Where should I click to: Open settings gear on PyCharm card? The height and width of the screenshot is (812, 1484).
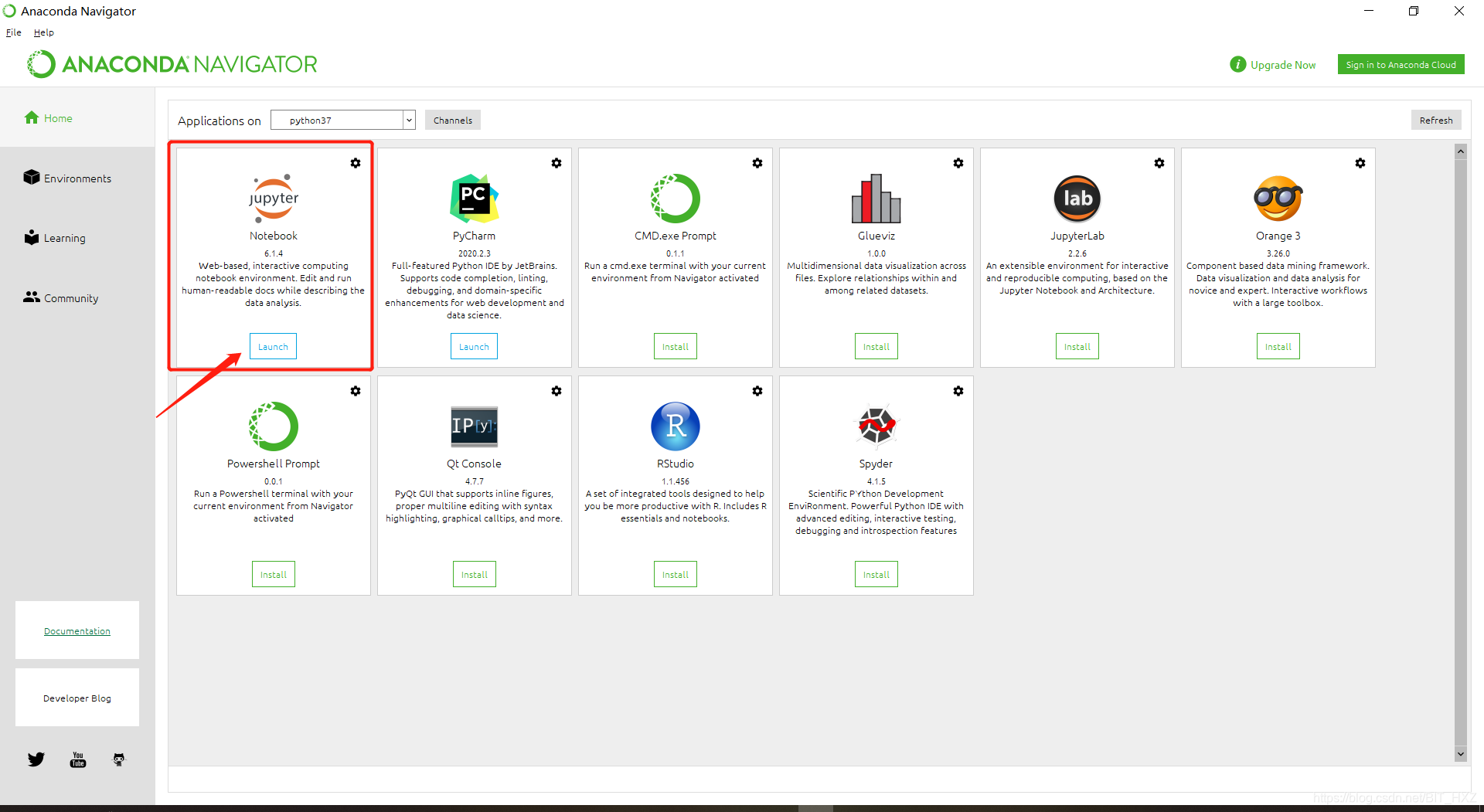(x=556, y=163)
